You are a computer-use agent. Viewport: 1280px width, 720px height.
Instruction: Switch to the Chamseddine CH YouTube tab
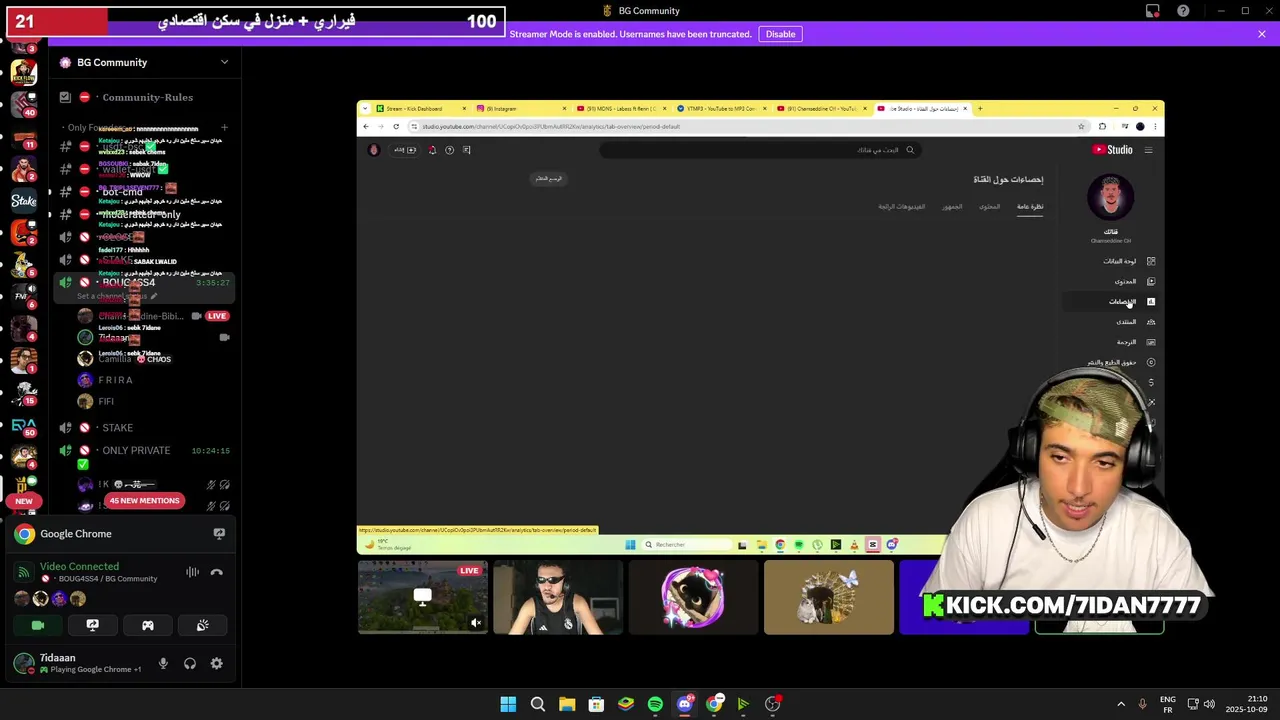coord(822,108)
